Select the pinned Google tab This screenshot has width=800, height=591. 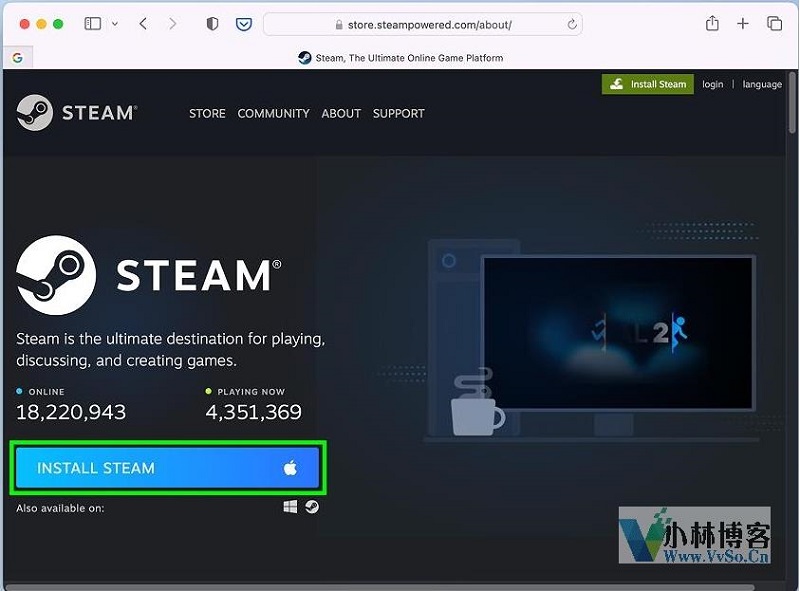[x=18, y=58]
